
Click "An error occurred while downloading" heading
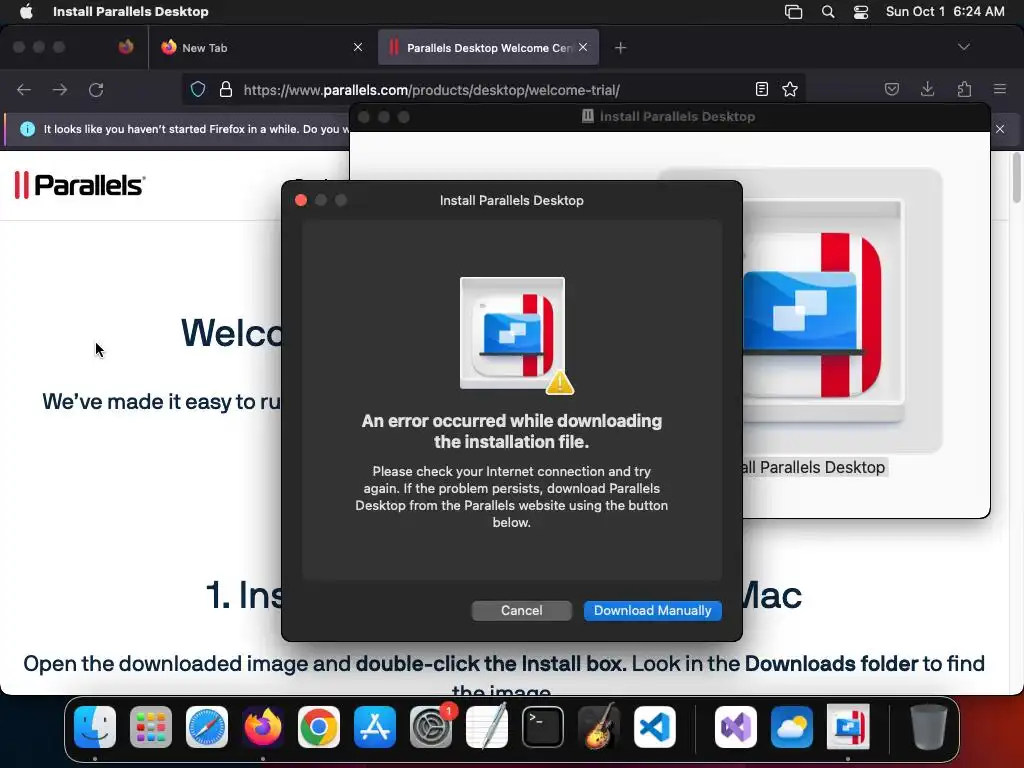(511, 431)
